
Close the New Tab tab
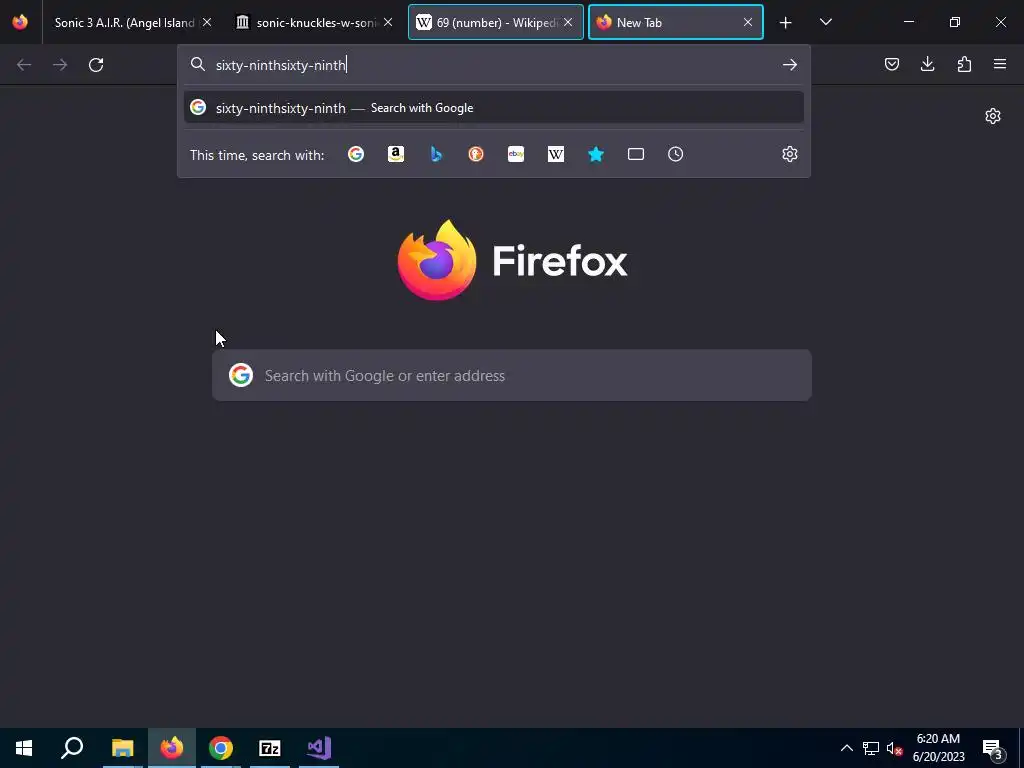748,22
